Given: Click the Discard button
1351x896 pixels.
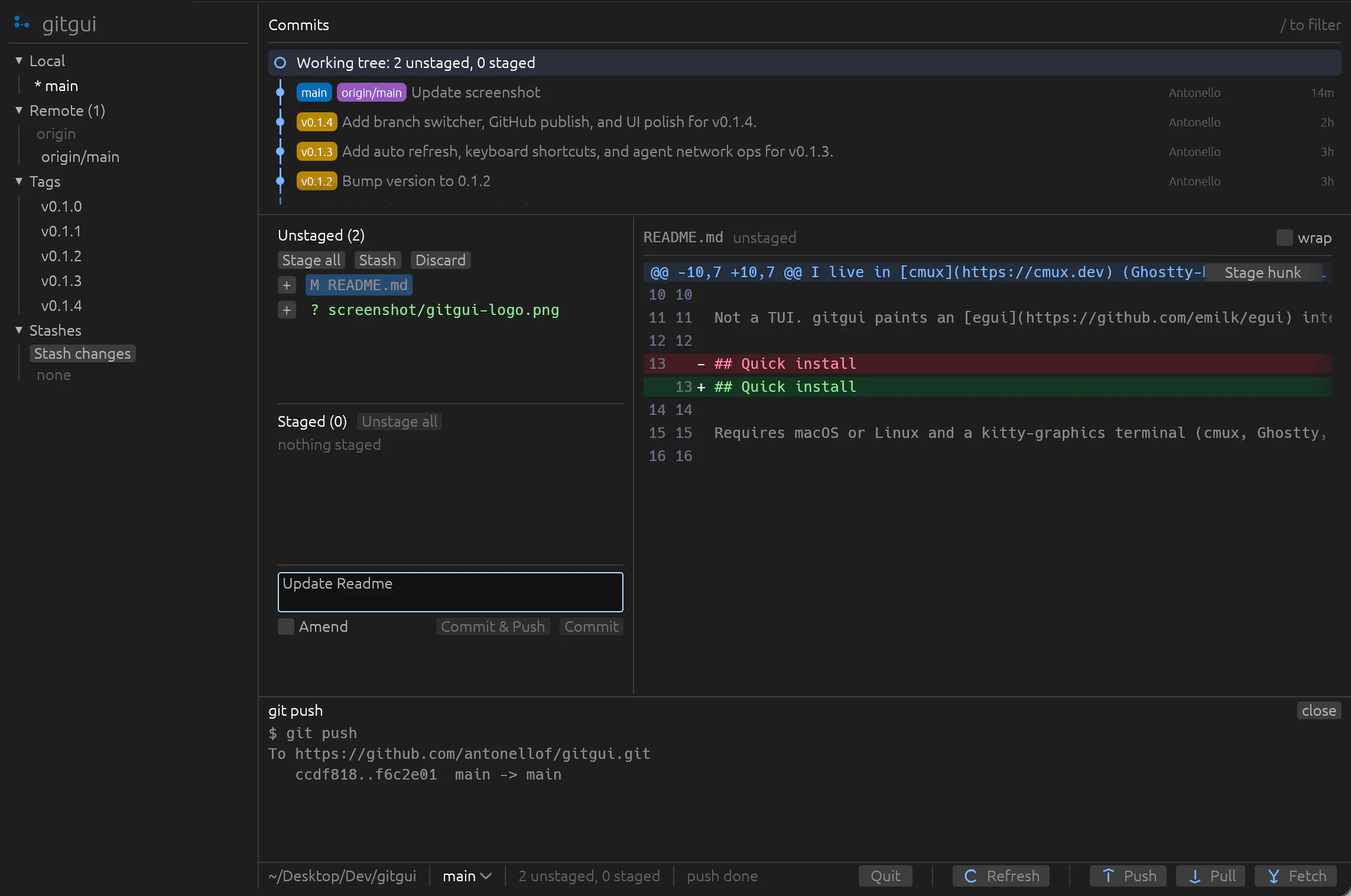Looking at the screenshot, I should point(440,260).
